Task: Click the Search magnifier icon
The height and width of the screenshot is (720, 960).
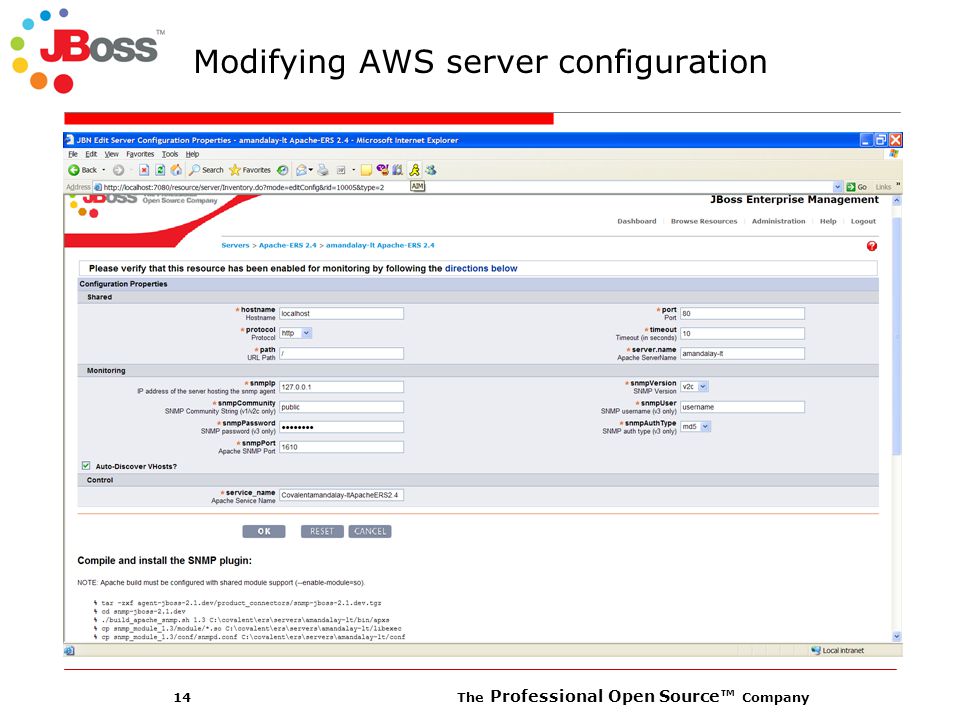Action: click(x=195, y=170)
